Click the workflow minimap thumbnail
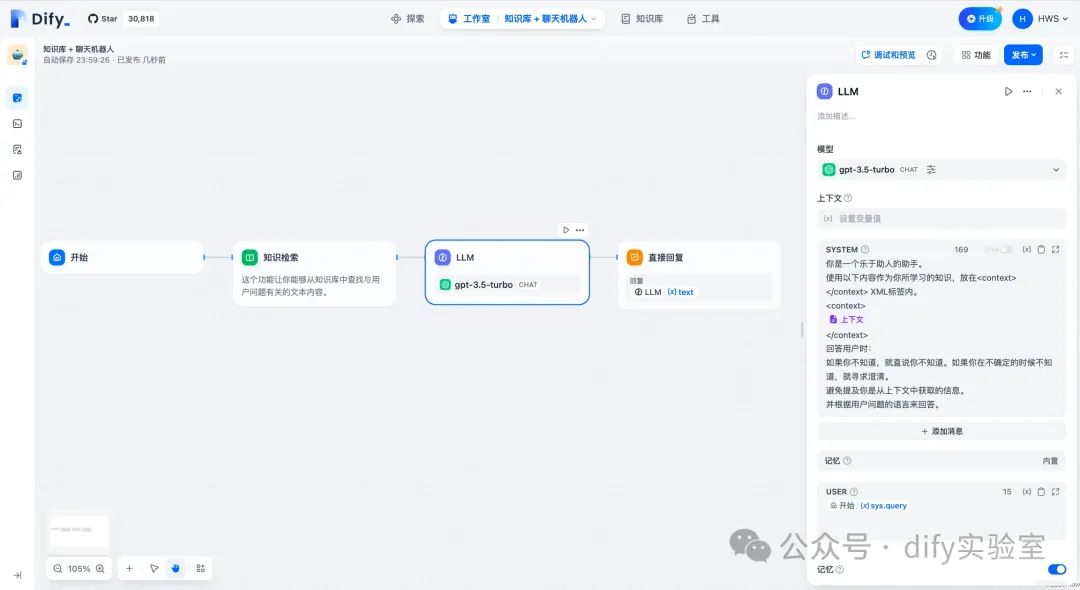Viewport: 1080px width, 590px height. (x=79, y=530)
